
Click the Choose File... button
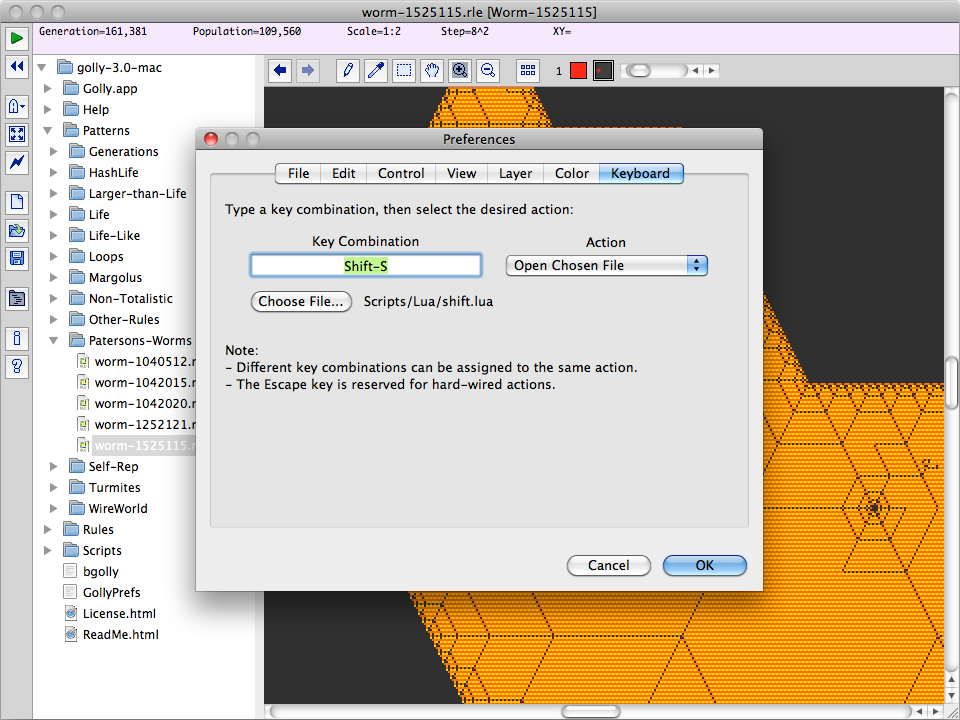tap(301, 301)
